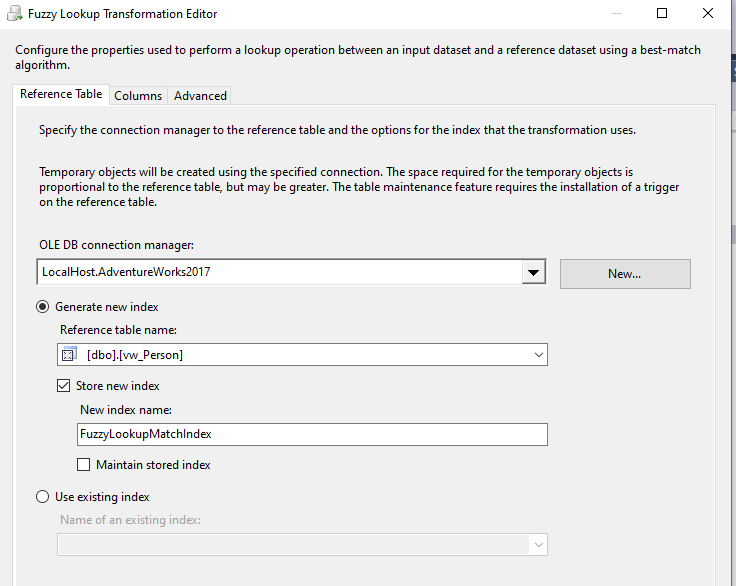Expand the Reference table name dropdown

538,355
